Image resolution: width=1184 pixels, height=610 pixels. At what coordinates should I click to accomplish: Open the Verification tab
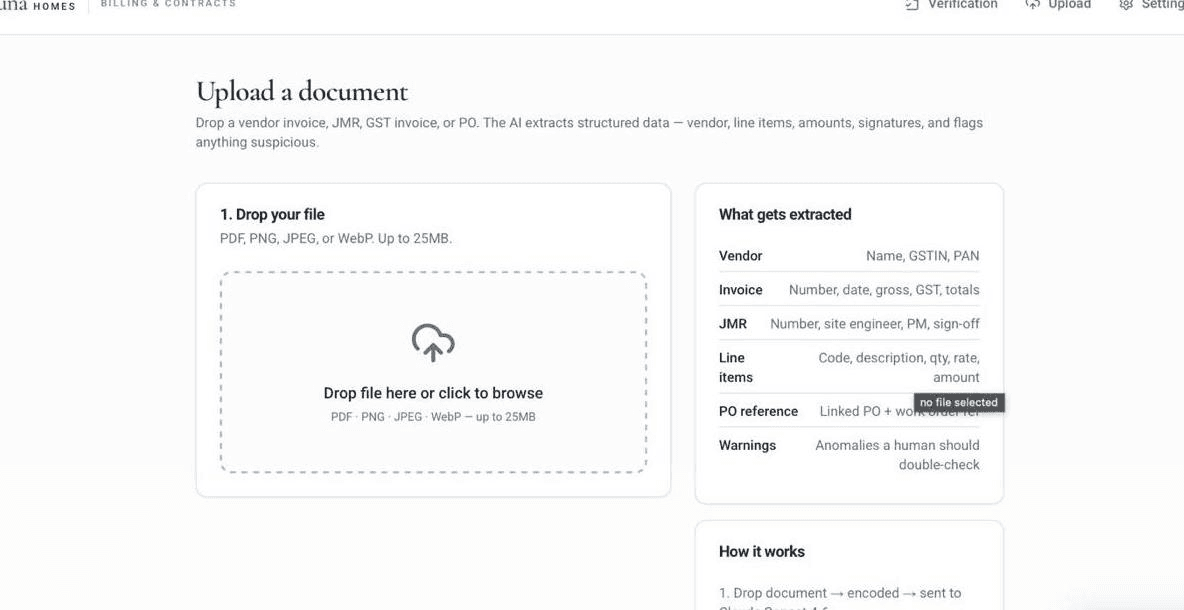[x=951, y=5]
